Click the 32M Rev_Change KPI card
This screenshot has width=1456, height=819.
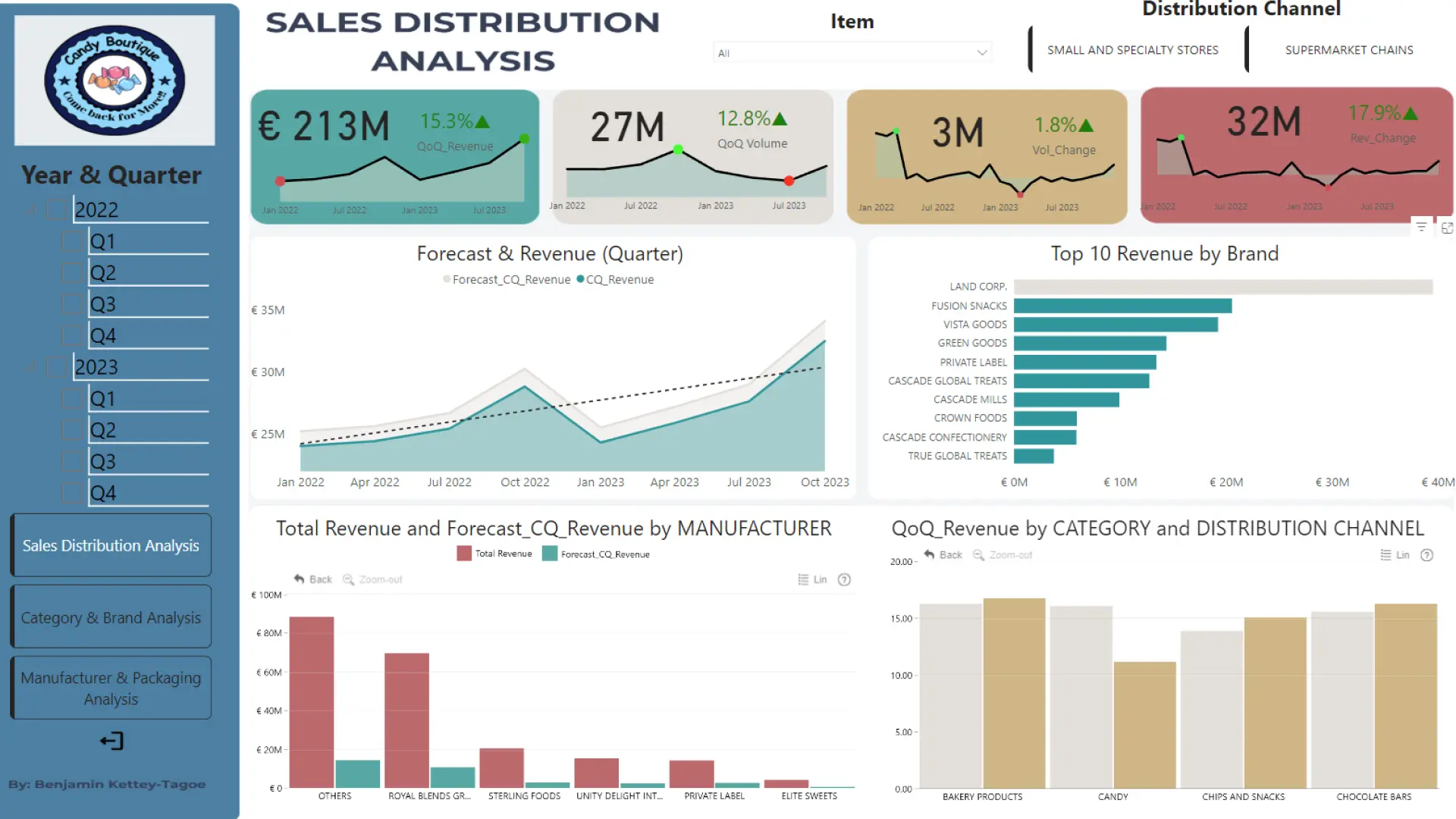(1297, 155)
